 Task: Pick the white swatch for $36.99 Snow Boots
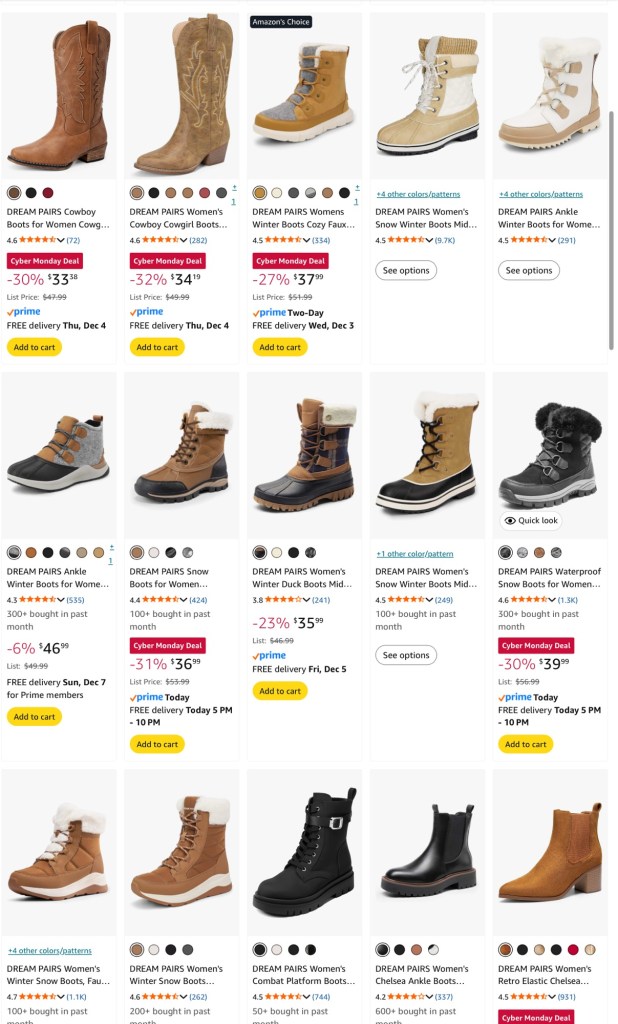tap(154, 552)
